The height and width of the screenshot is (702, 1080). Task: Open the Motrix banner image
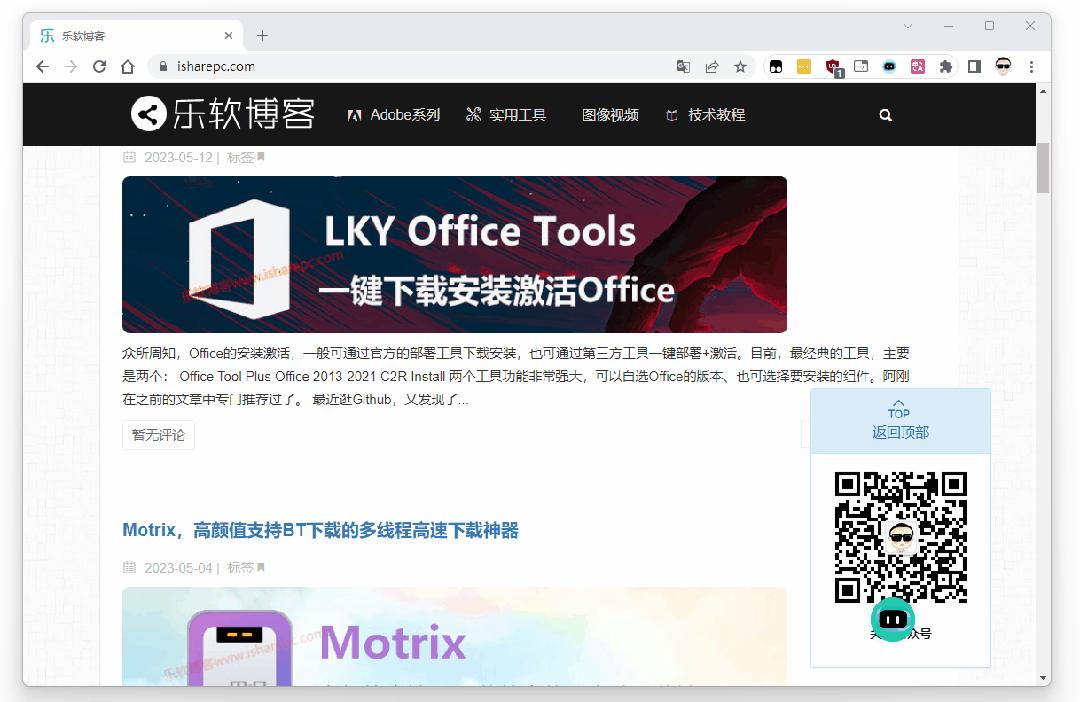(x=455, y=637)
